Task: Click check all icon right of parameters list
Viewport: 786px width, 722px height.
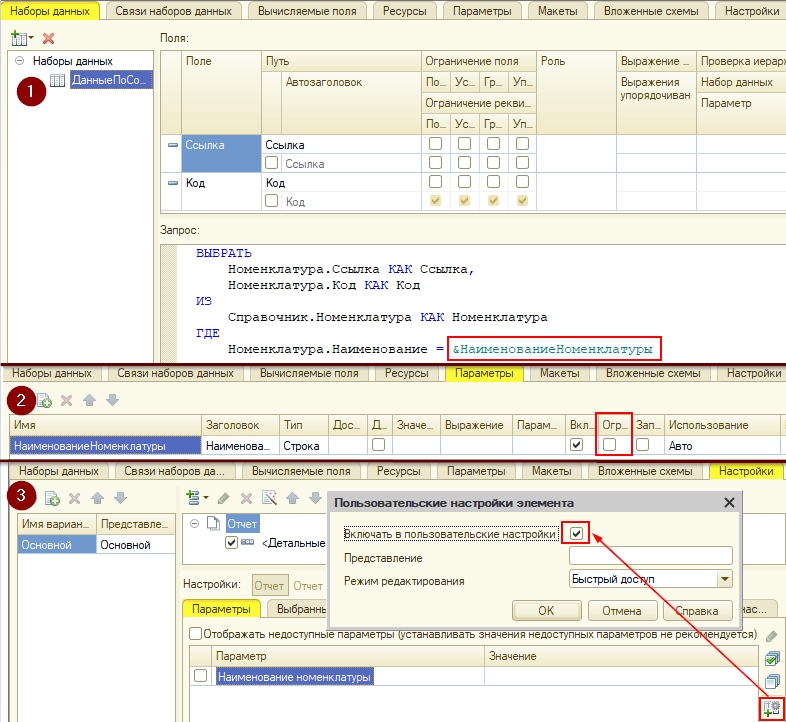Action: 772,658
